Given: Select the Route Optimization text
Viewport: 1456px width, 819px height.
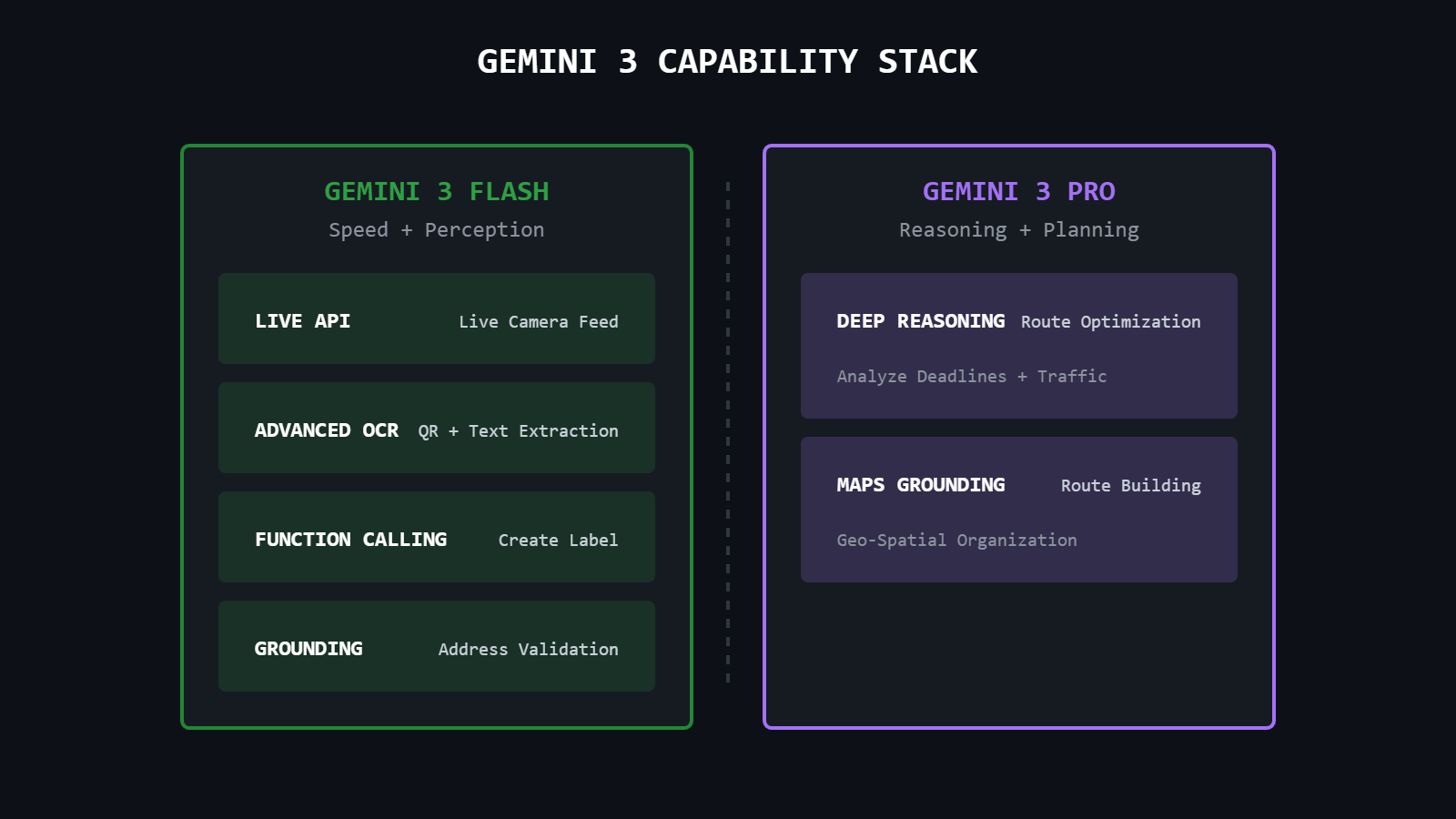Looking at the screenshot, I should point(1111,322).
